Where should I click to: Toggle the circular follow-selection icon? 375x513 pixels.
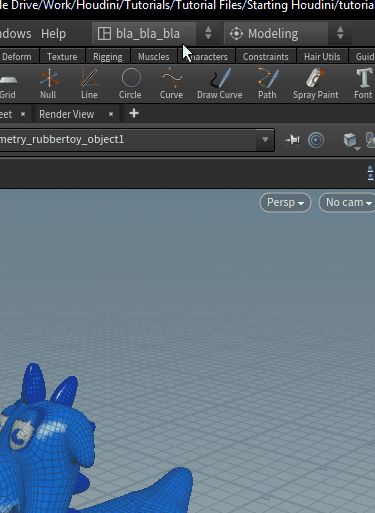[x=316, y=140]
